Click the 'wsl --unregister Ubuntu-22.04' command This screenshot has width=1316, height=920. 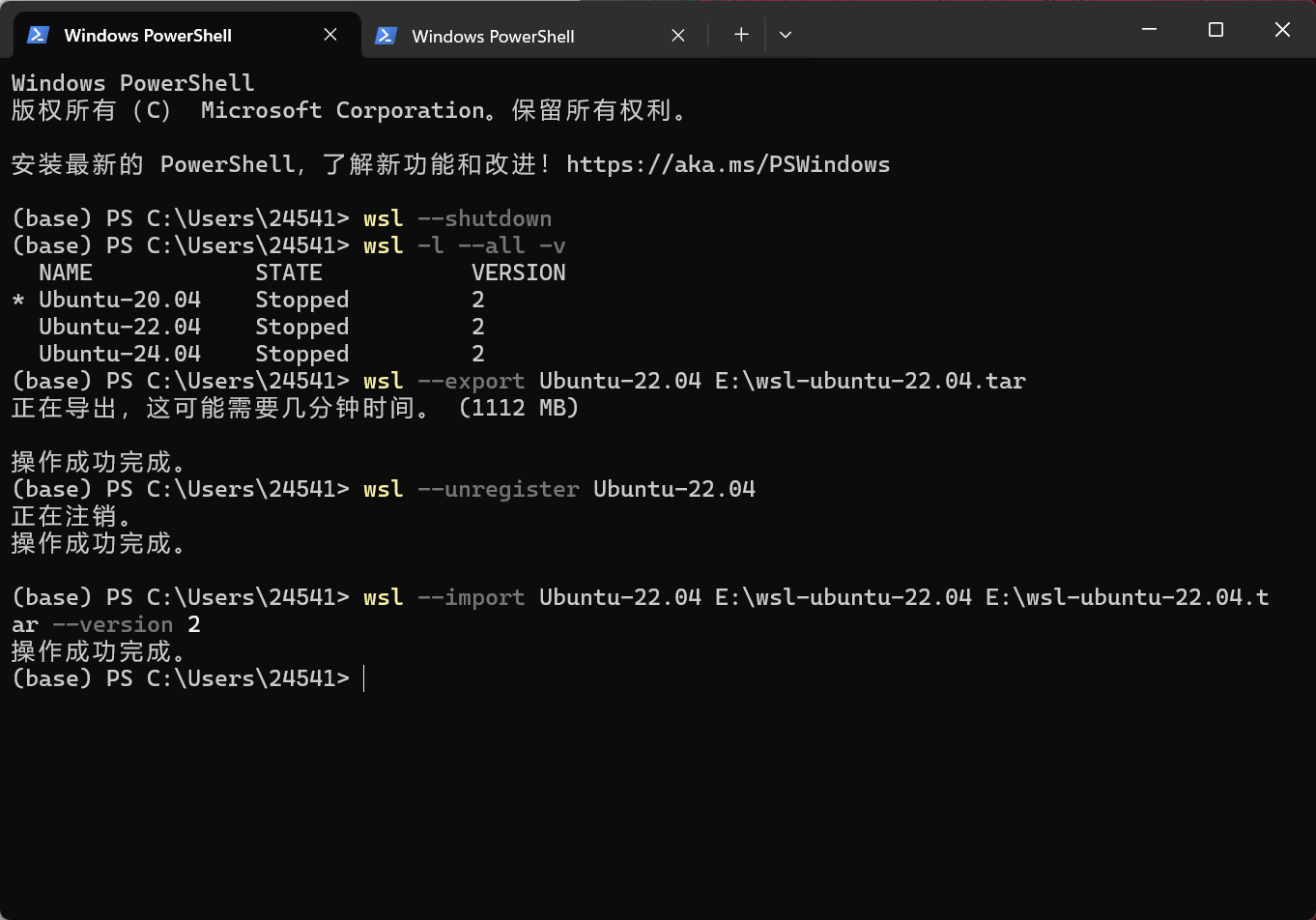point(559,489)
